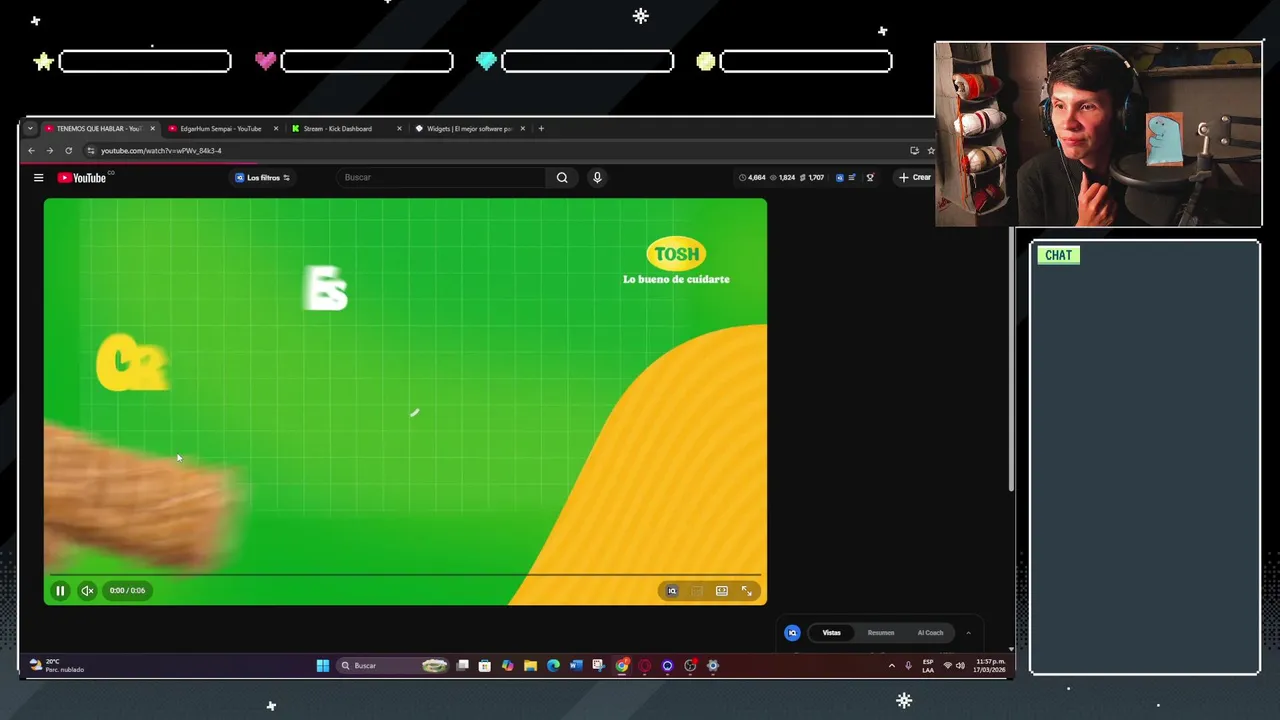1280x720 pixels.
Task: Close the Stream - Kick Dashboard tab
Action: (399, 128)
